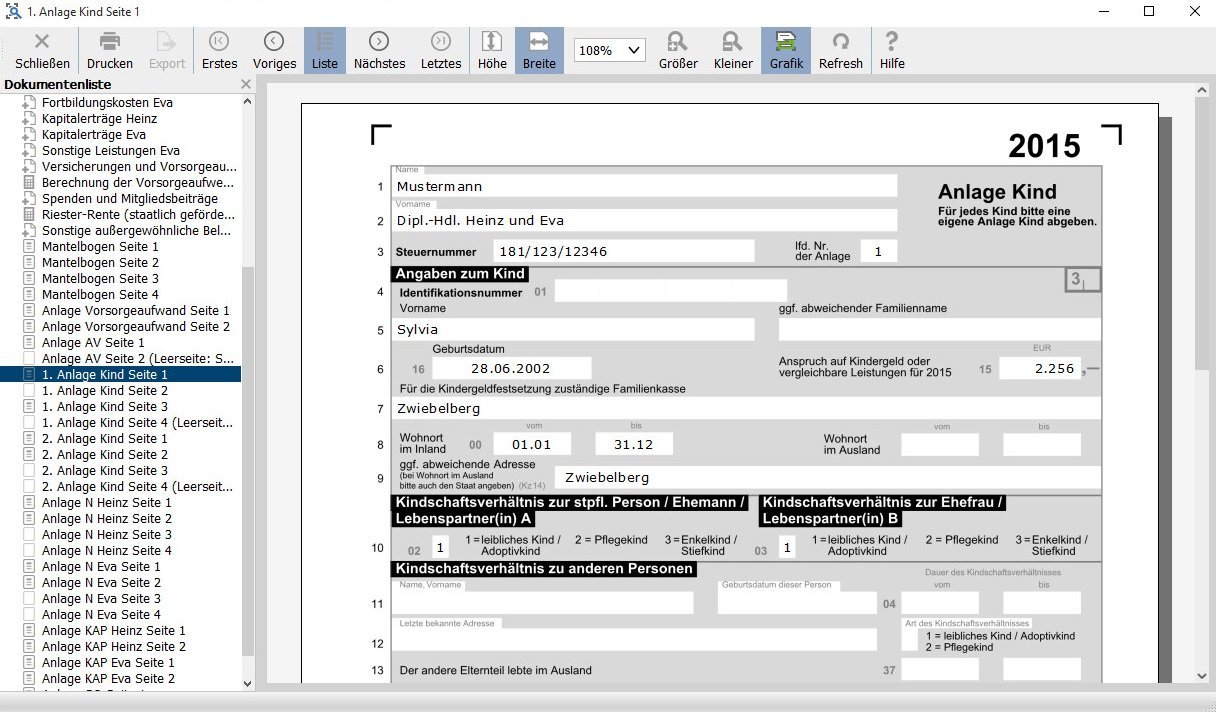Toggle fit to Breite width mode
This screenshot has height=712, width=1216.
pos(539,50)
